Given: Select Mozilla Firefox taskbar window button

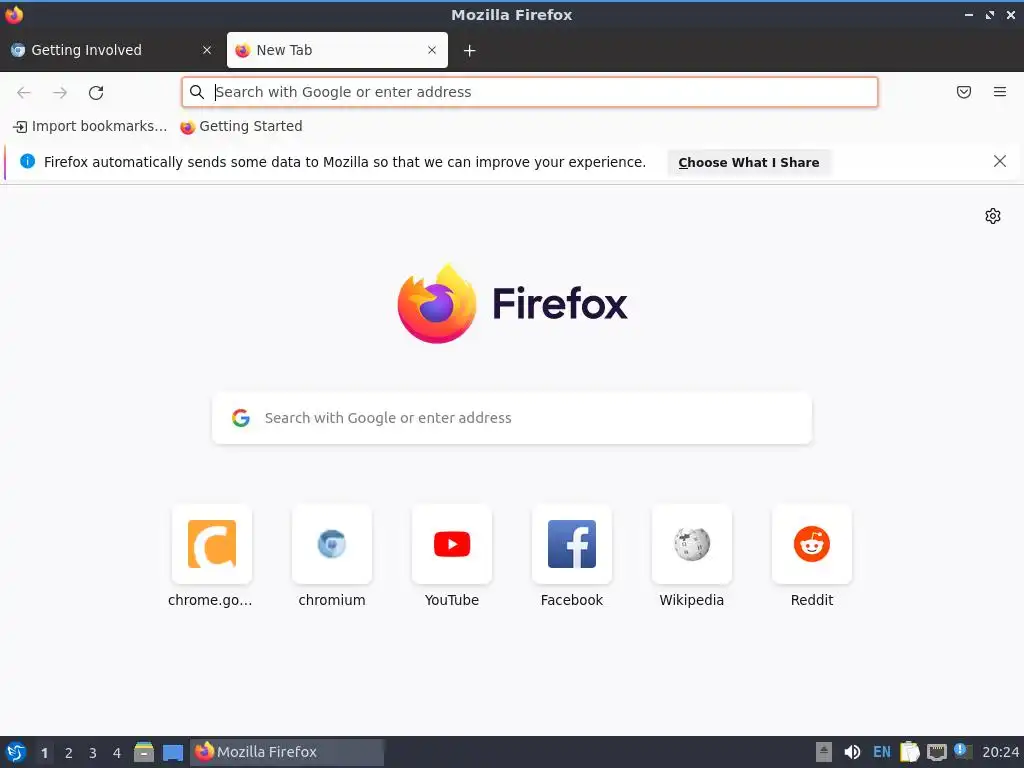Looking at the screenshot, I should [x=287, y=752].
